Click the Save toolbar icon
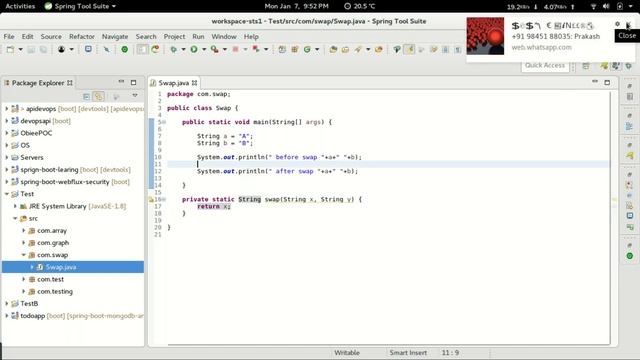640x360 pixels. pyautogui.click(x=31, y=49)
